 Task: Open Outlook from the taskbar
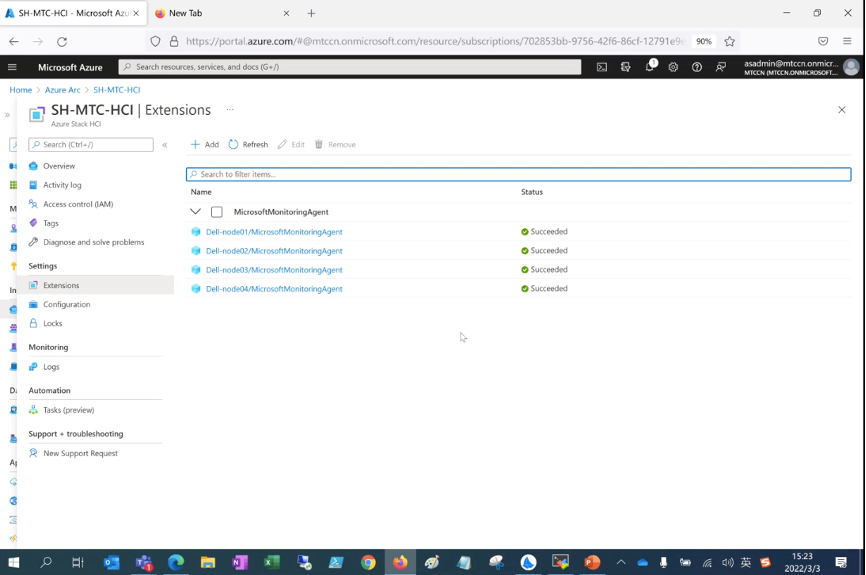[112, 562]
